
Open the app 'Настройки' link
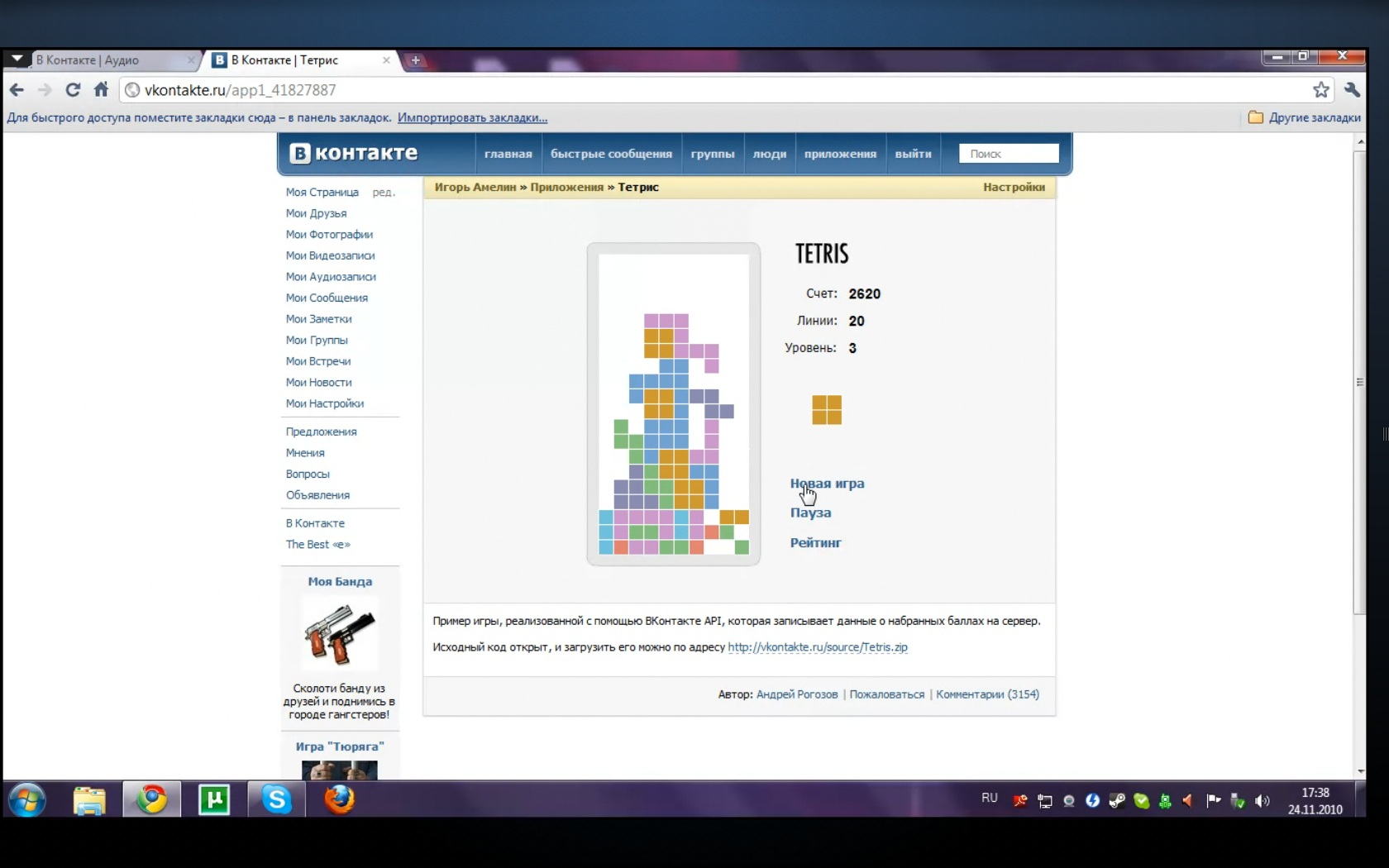[x=1014, y=187]
